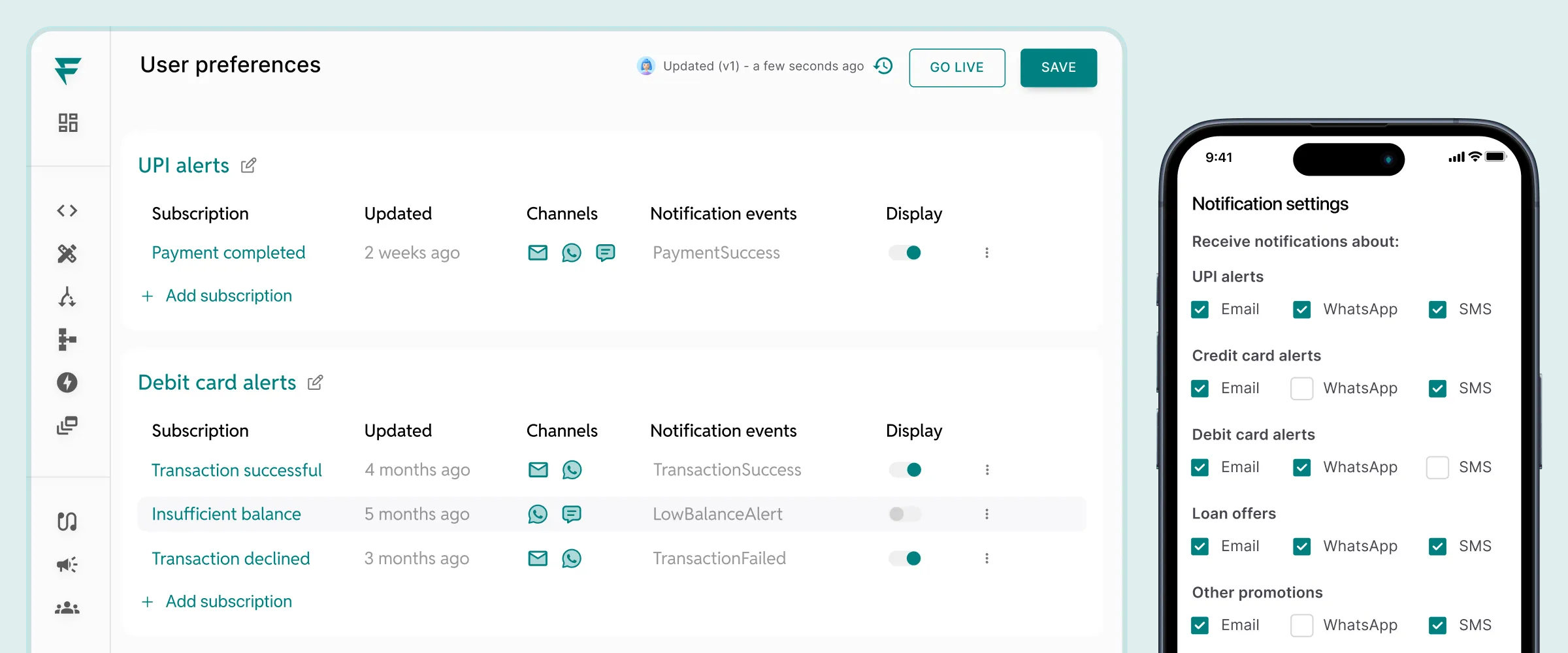This screenshot has height=653, width=1568.
Task: Open the workflow tree sidebar icon
Action: pyautogui.click(x=67, y=340)
